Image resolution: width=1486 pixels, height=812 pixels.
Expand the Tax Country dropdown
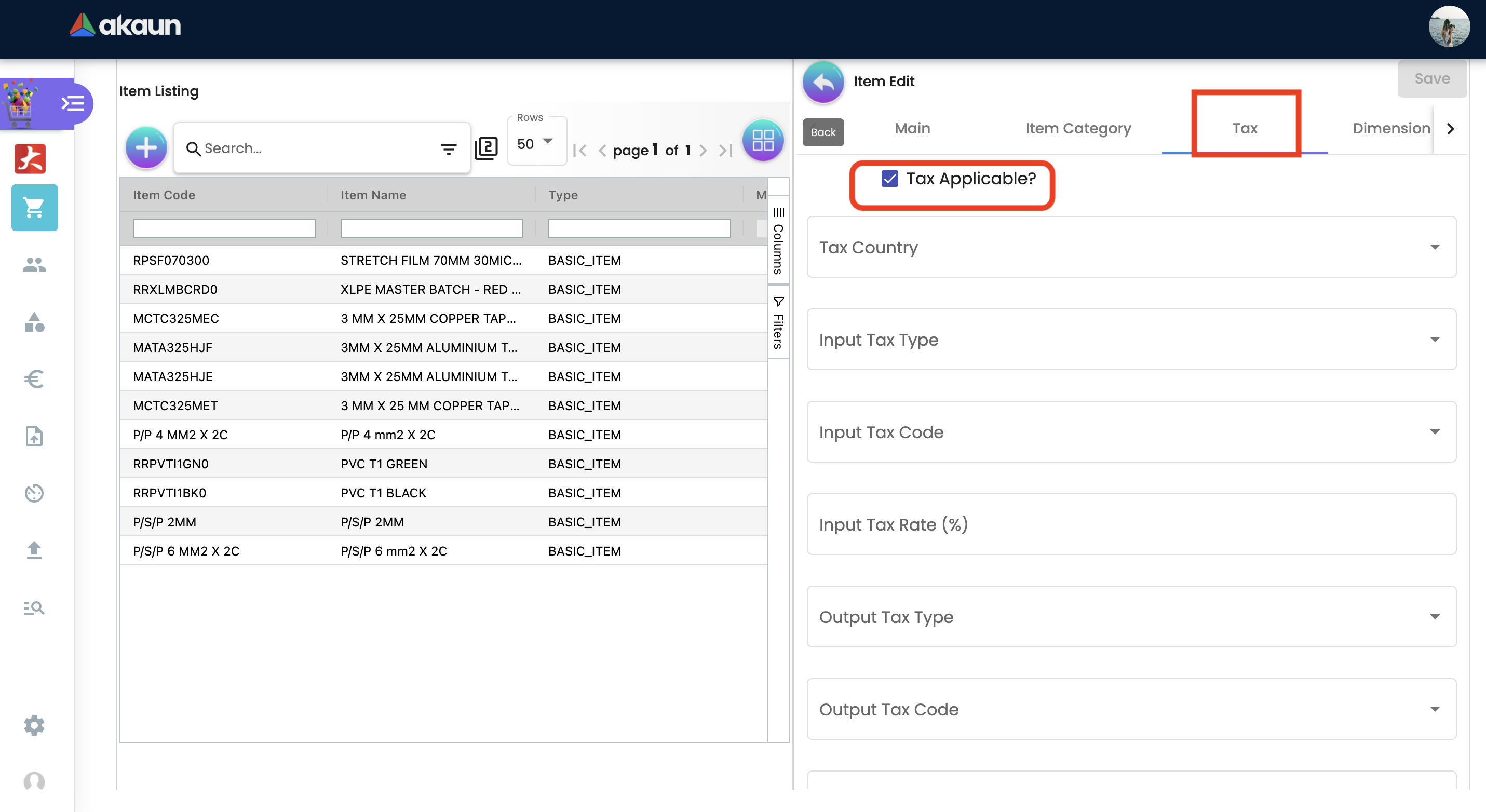[x=1131, y=248]
